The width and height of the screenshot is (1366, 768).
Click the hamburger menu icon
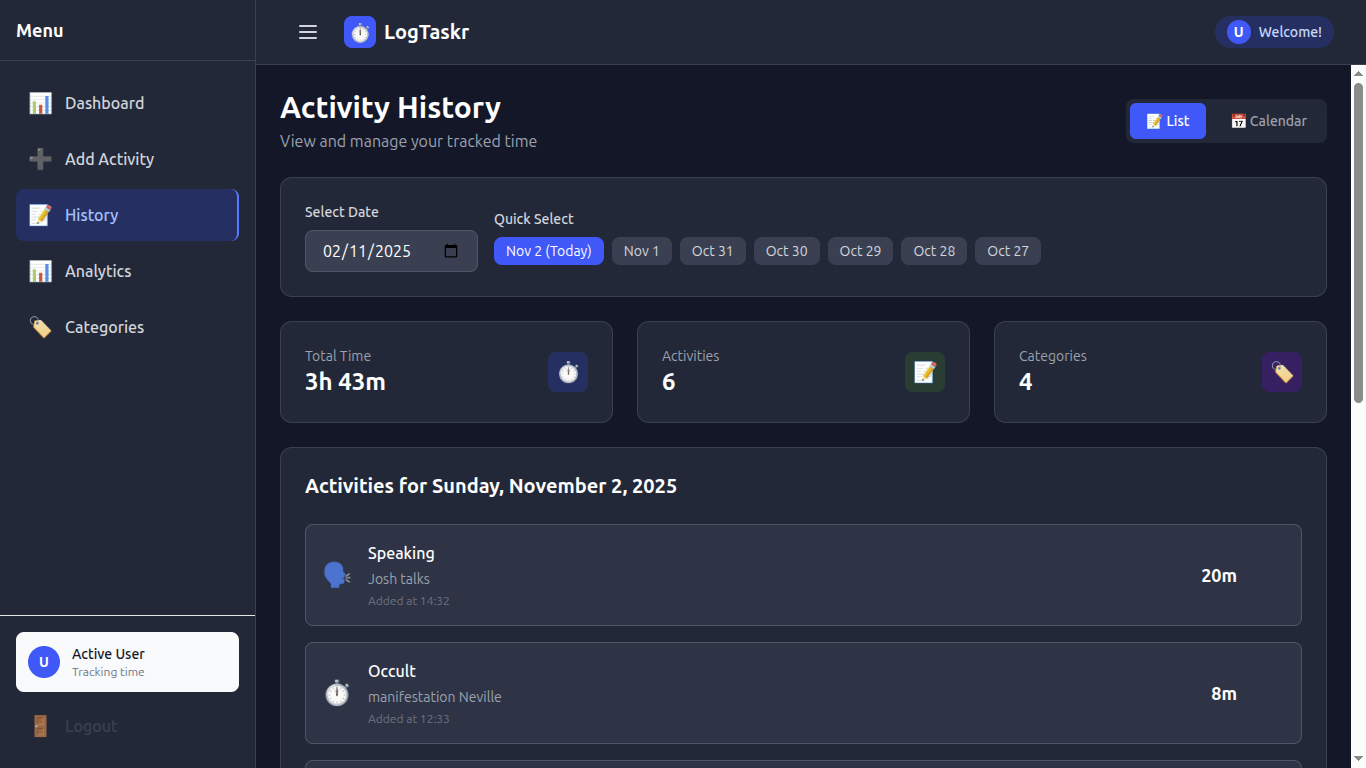tap(307, 31)
